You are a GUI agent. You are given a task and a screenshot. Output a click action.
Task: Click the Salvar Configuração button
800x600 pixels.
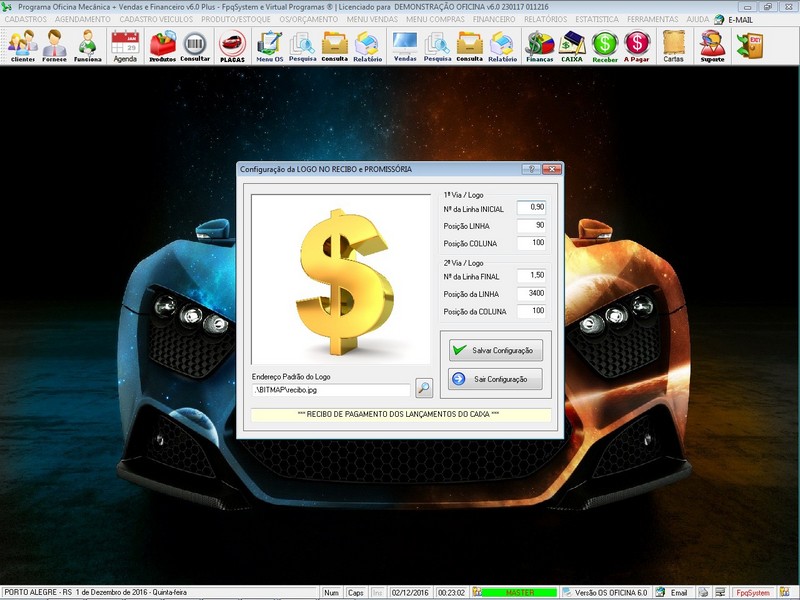(x=495, y=350)
